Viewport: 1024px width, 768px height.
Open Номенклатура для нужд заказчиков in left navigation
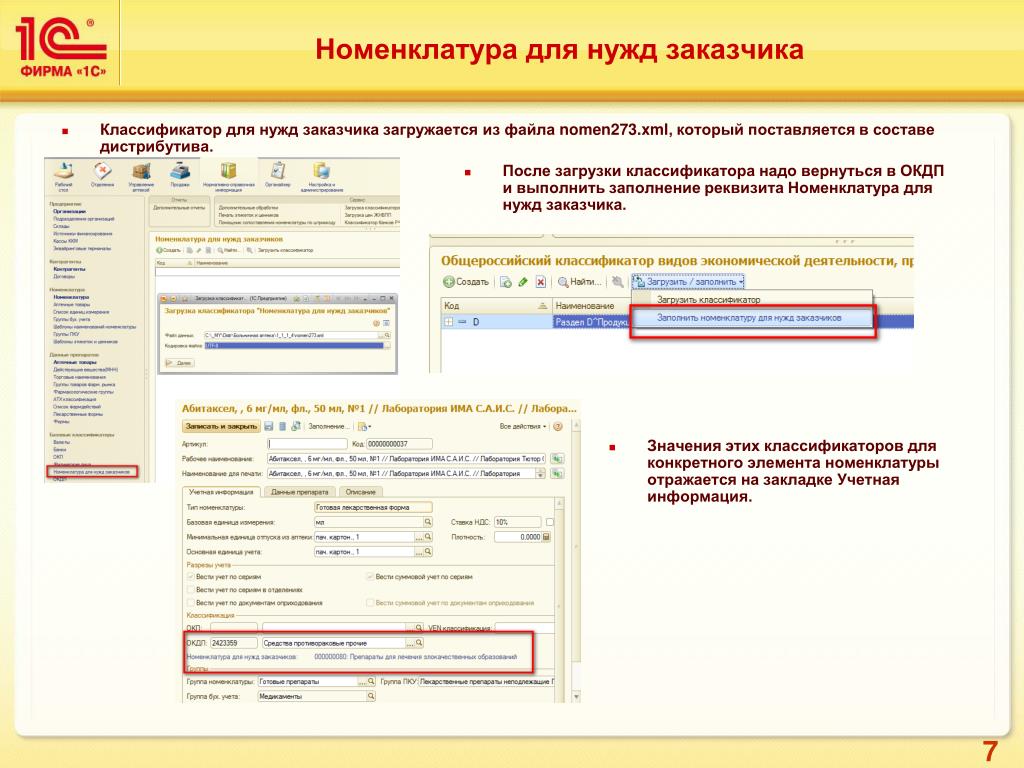pos(92,472)
